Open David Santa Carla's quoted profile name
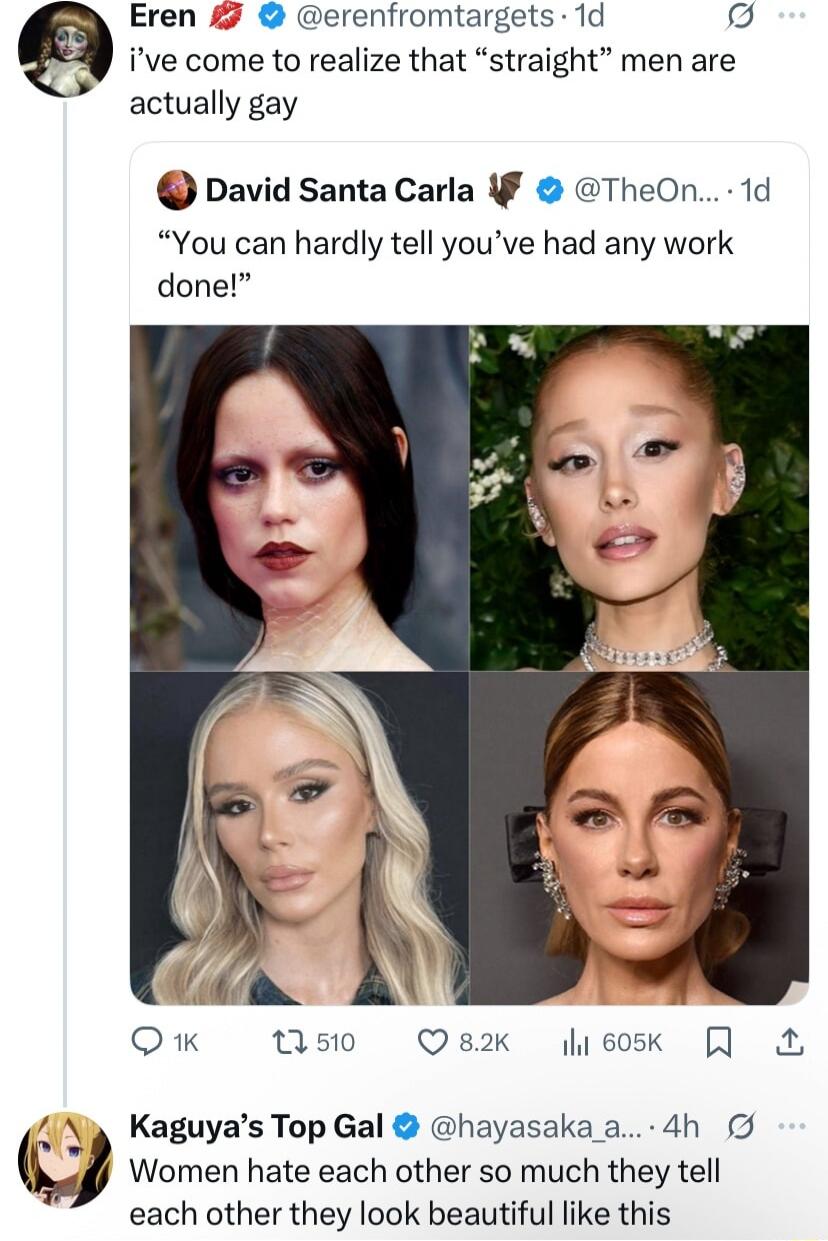Viewport: 828px width, 1241px height. (340, 188)
